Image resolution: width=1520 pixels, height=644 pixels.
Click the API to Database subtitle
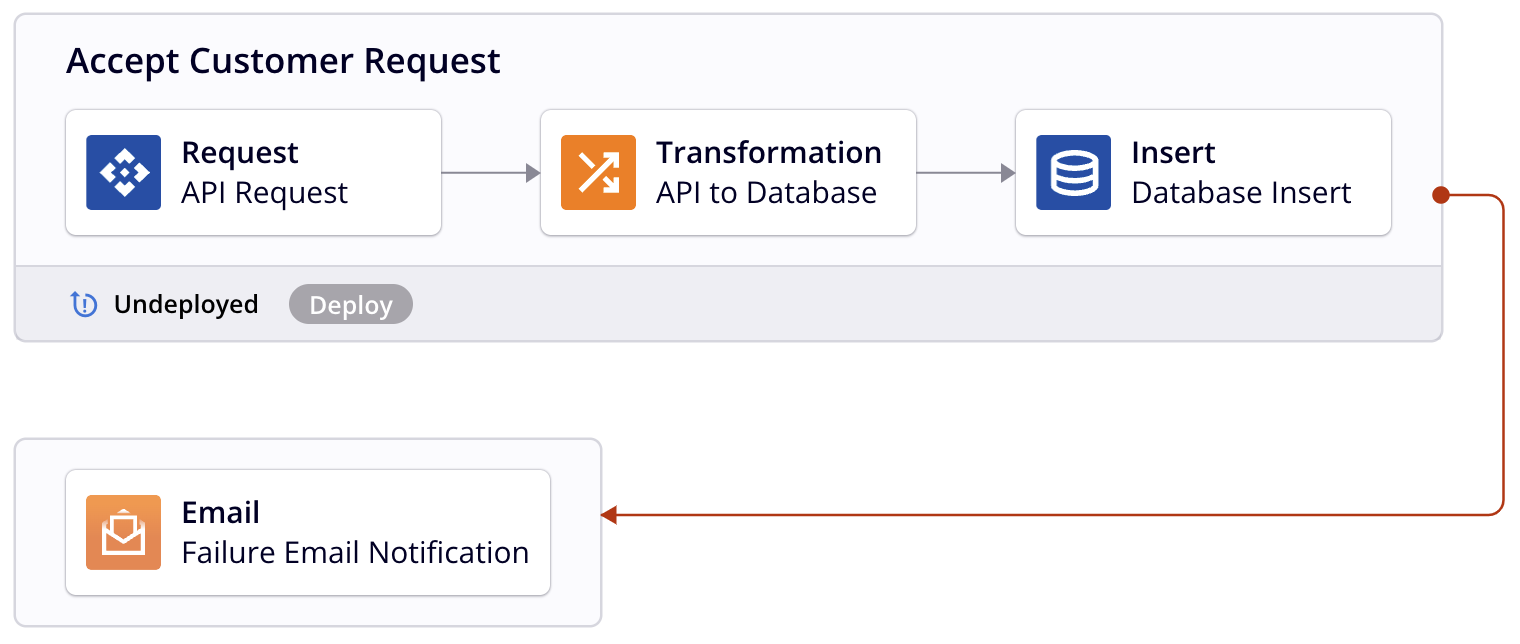point(766,193)
